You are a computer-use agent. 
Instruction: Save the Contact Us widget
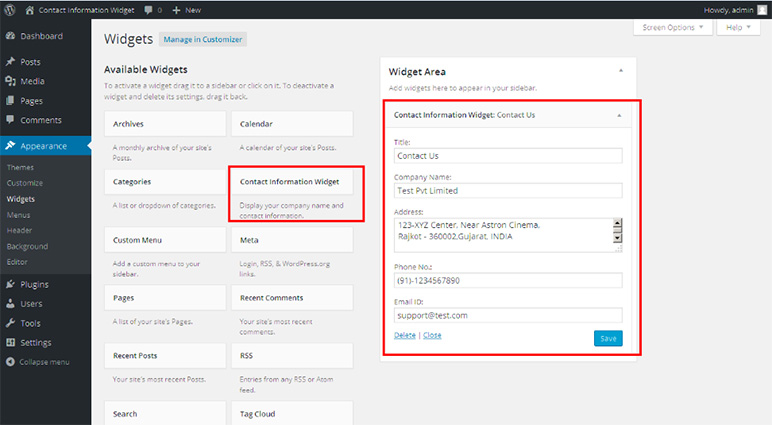pos(608,338)
